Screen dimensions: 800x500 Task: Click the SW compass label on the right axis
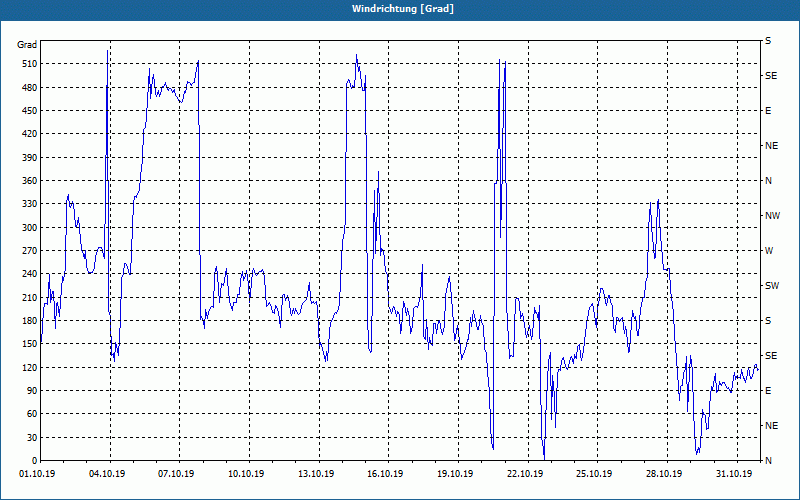point(772,286)
